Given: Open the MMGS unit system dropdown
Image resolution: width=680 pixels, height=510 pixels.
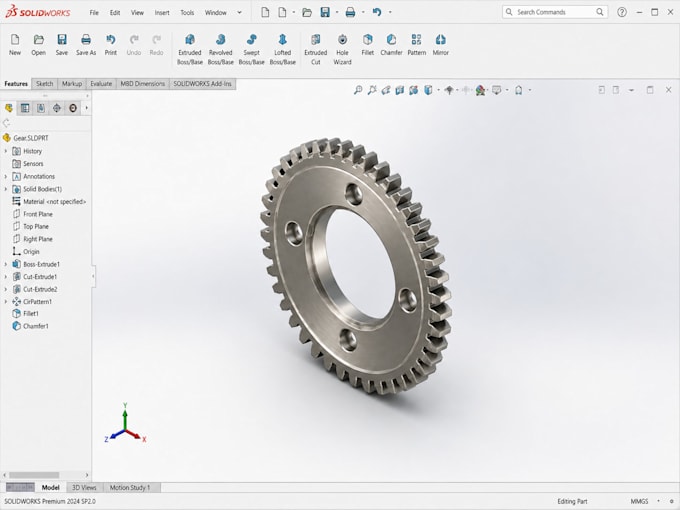Looking at the screenshot, I should 658,501.
